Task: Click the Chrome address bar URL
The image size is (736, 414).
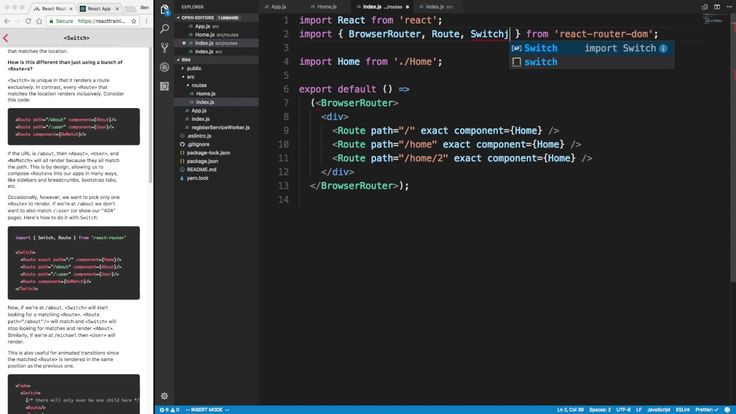Action: (102, 21)
